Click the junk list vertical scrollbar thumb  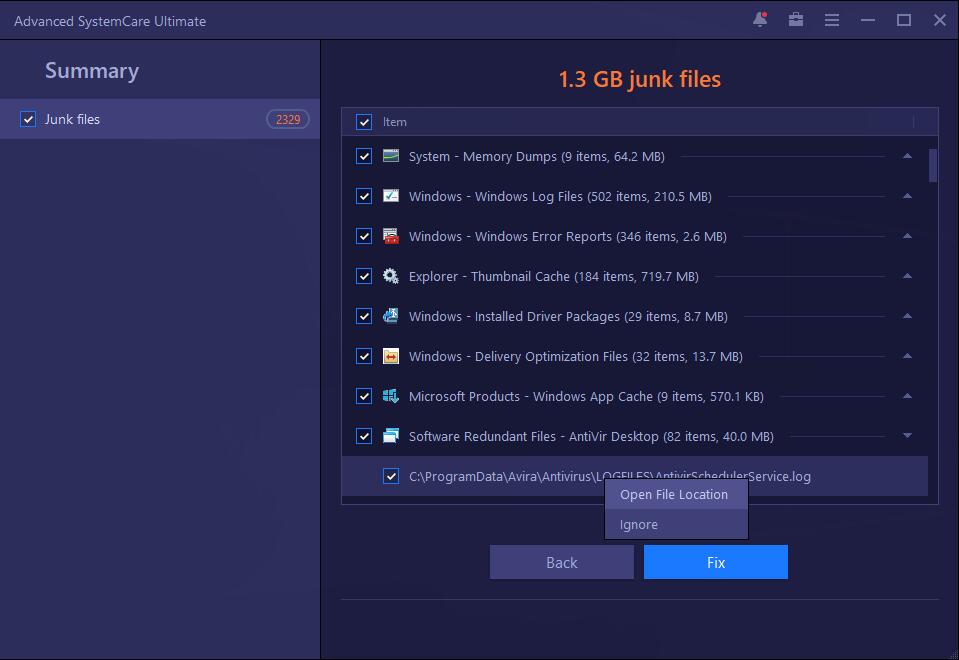[x=933, y=165]
